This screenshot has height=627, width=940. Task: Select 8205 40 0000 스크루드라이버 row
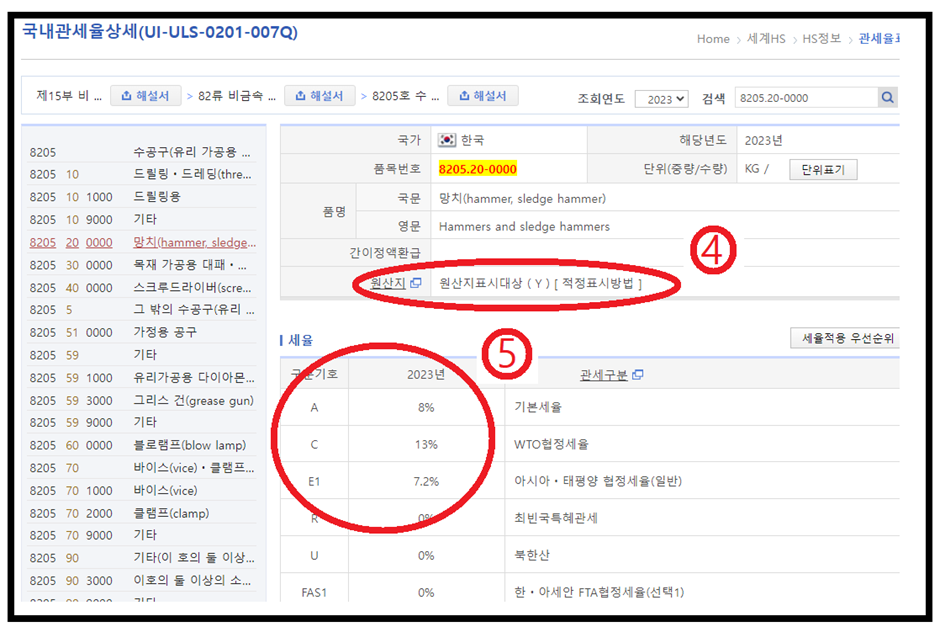(142, 288)
